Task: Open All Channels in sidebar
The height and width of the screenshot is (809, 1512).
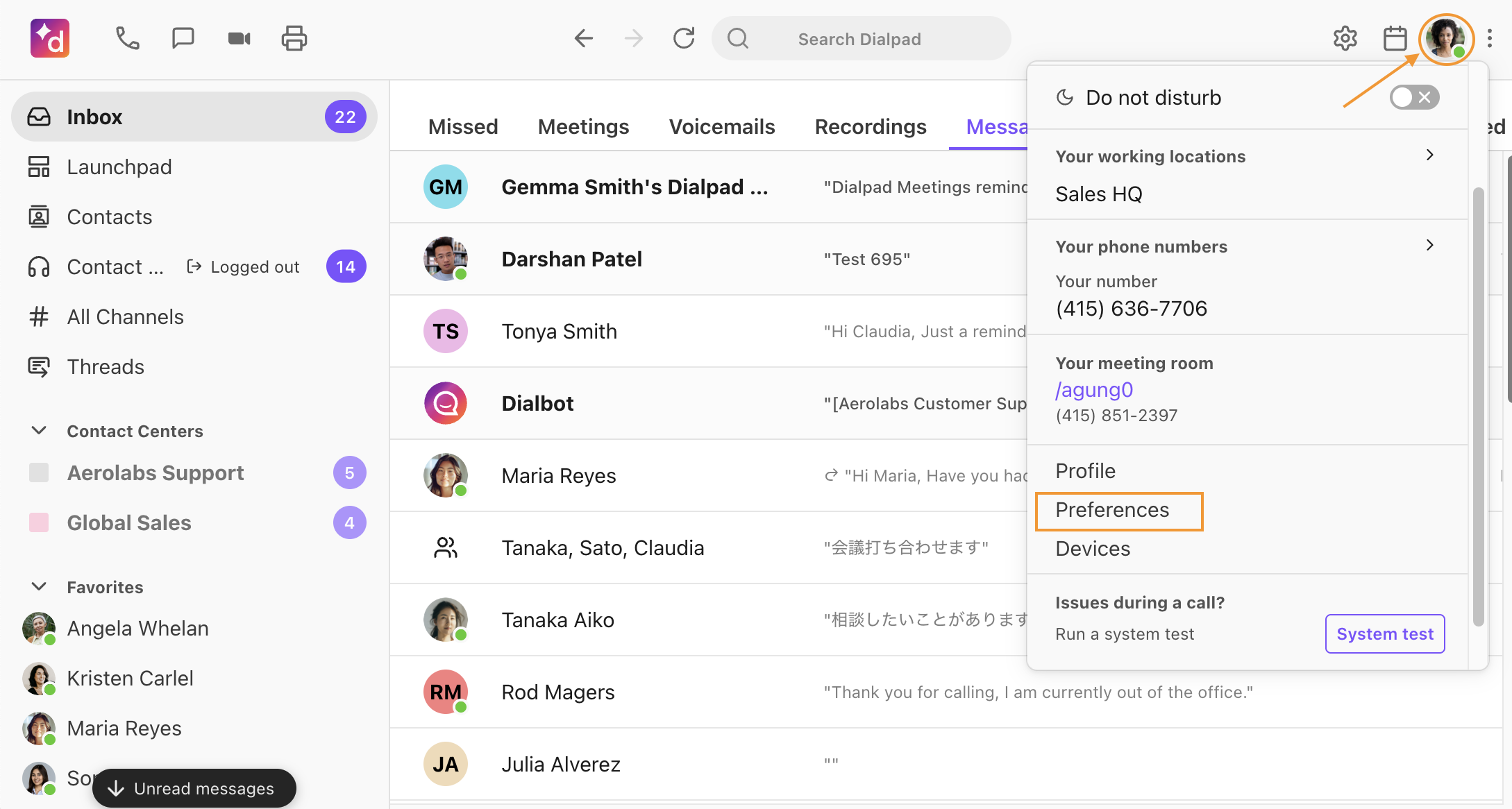Action: [x=194, y=316]
